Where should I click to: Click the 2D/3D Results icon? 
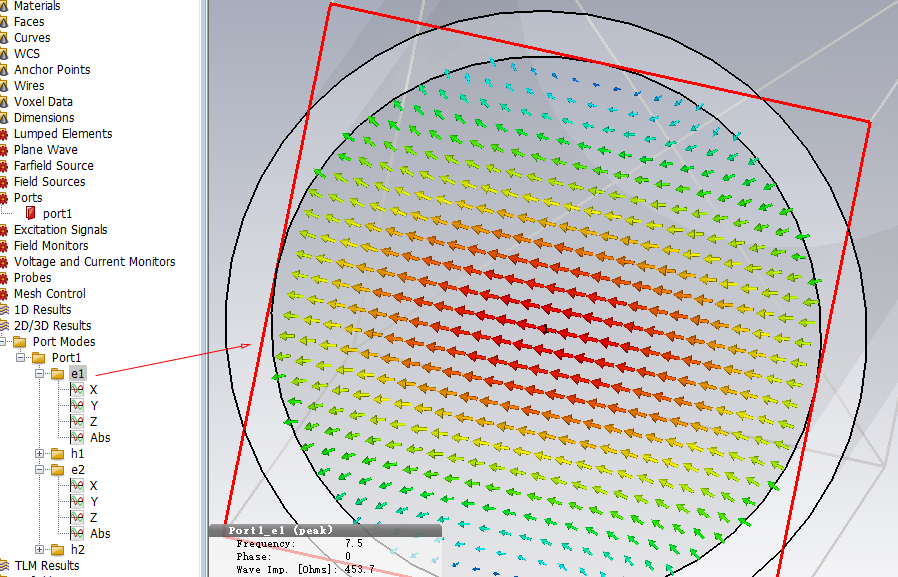point(4,326)
